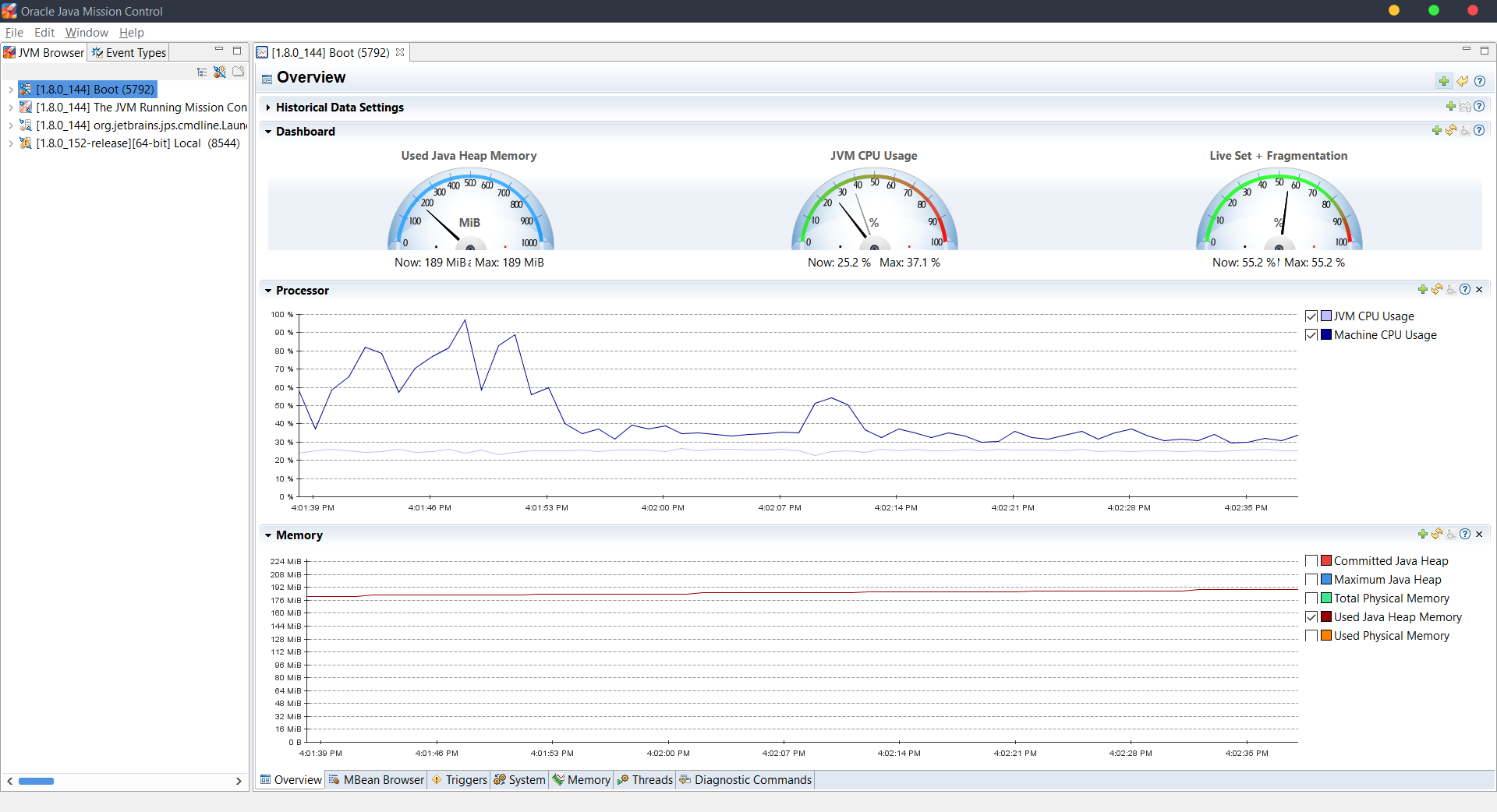Close the Boot (5792) editor tab
The height and width of the screenshot is (812, 1497).
tap(400, 52)
